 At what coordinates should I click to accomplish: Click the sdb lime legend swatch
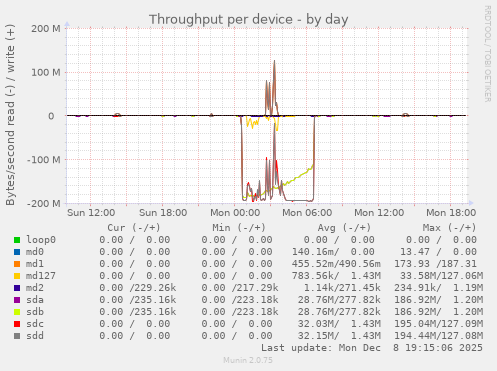coord(17,312)
